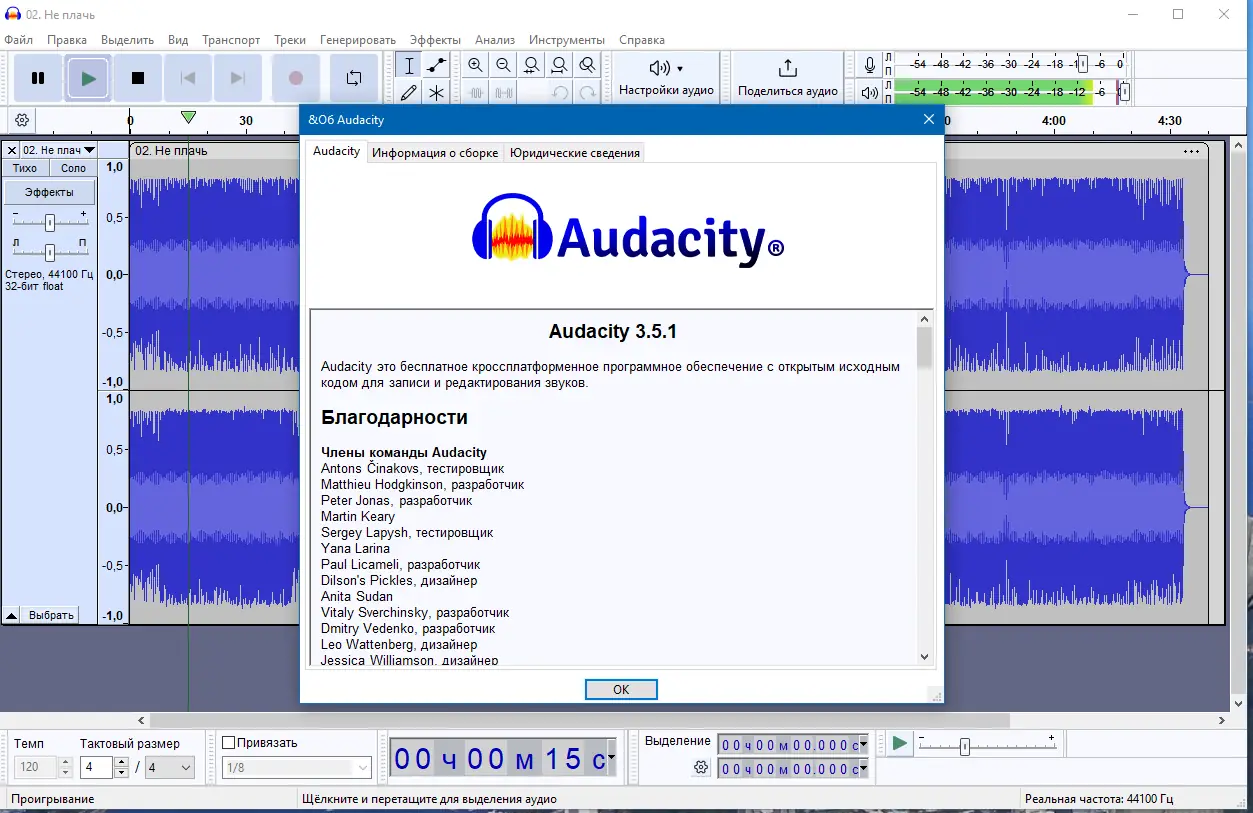Adjust the playback level slider on meter
The width and height of the screenshot is (1253, 813).
[x=1124, y=92]
